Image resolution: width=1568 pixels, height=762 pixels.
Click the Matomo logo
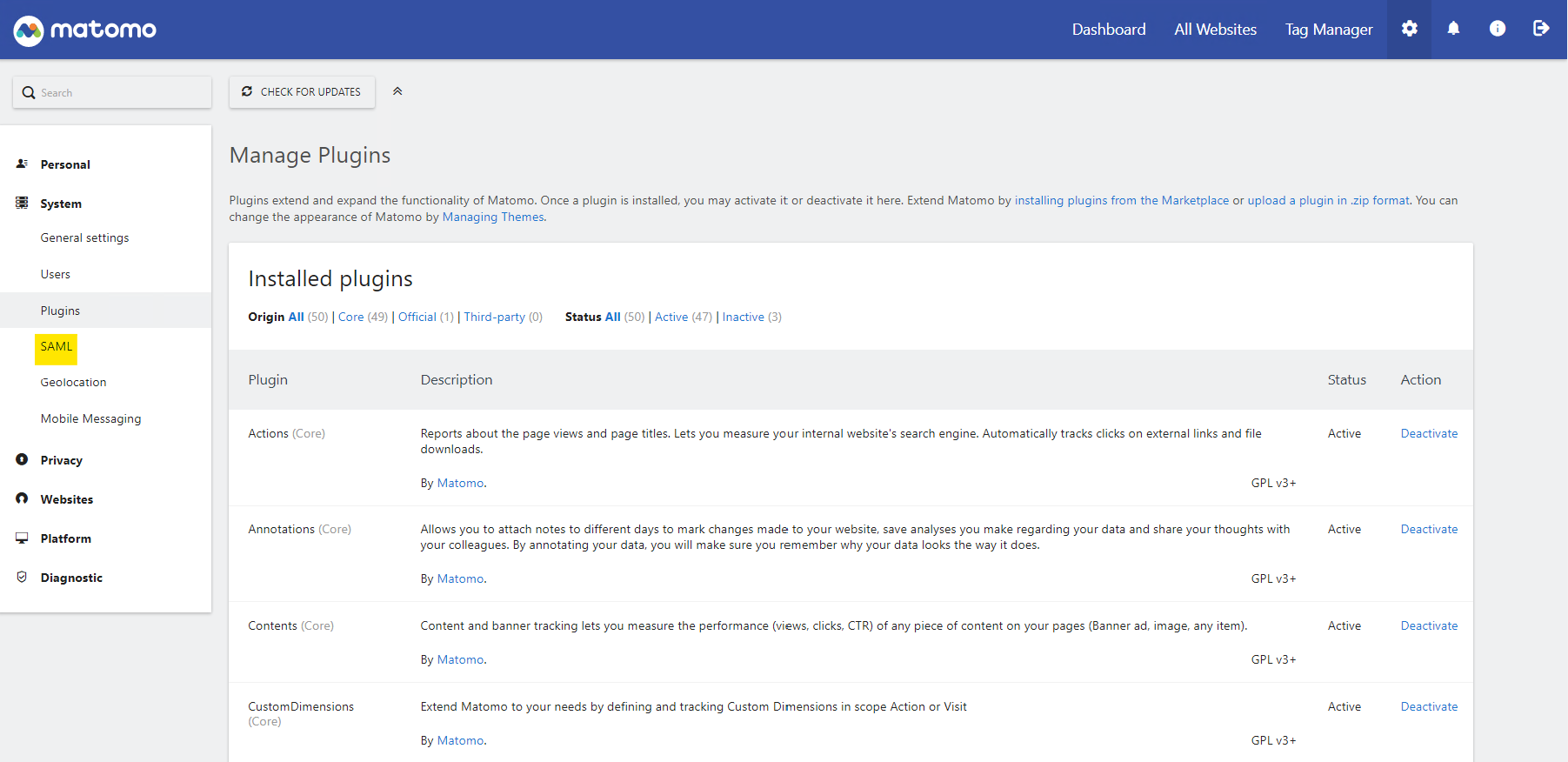84,30
